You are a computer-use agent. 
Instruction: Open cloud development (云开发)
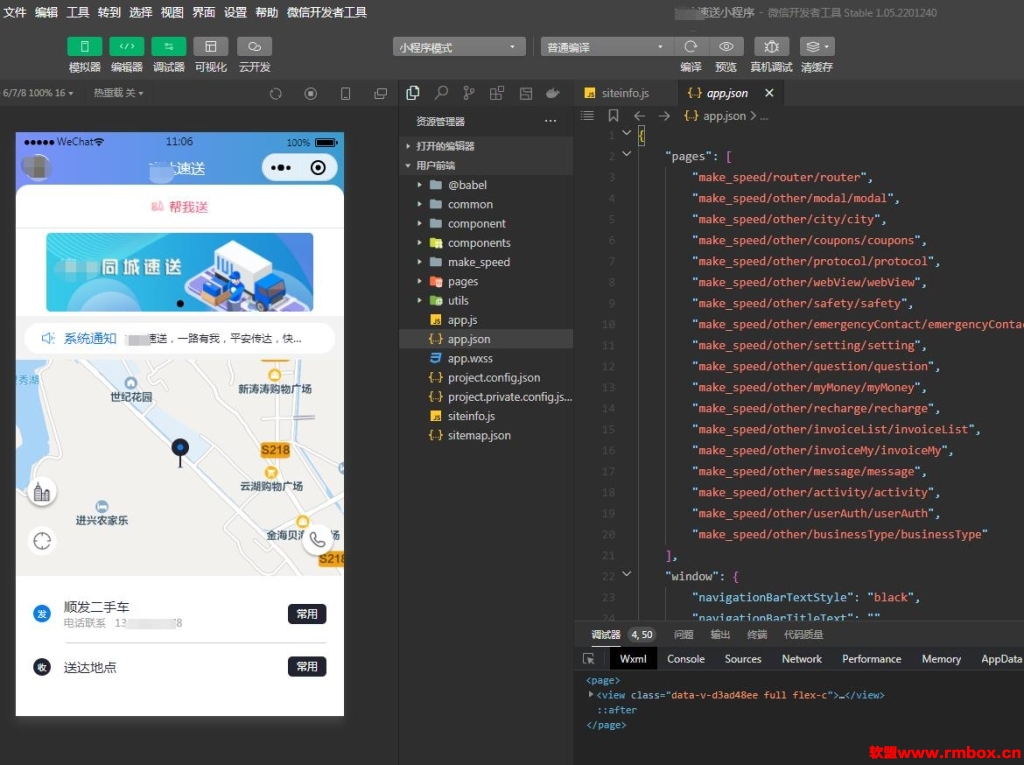255,47
